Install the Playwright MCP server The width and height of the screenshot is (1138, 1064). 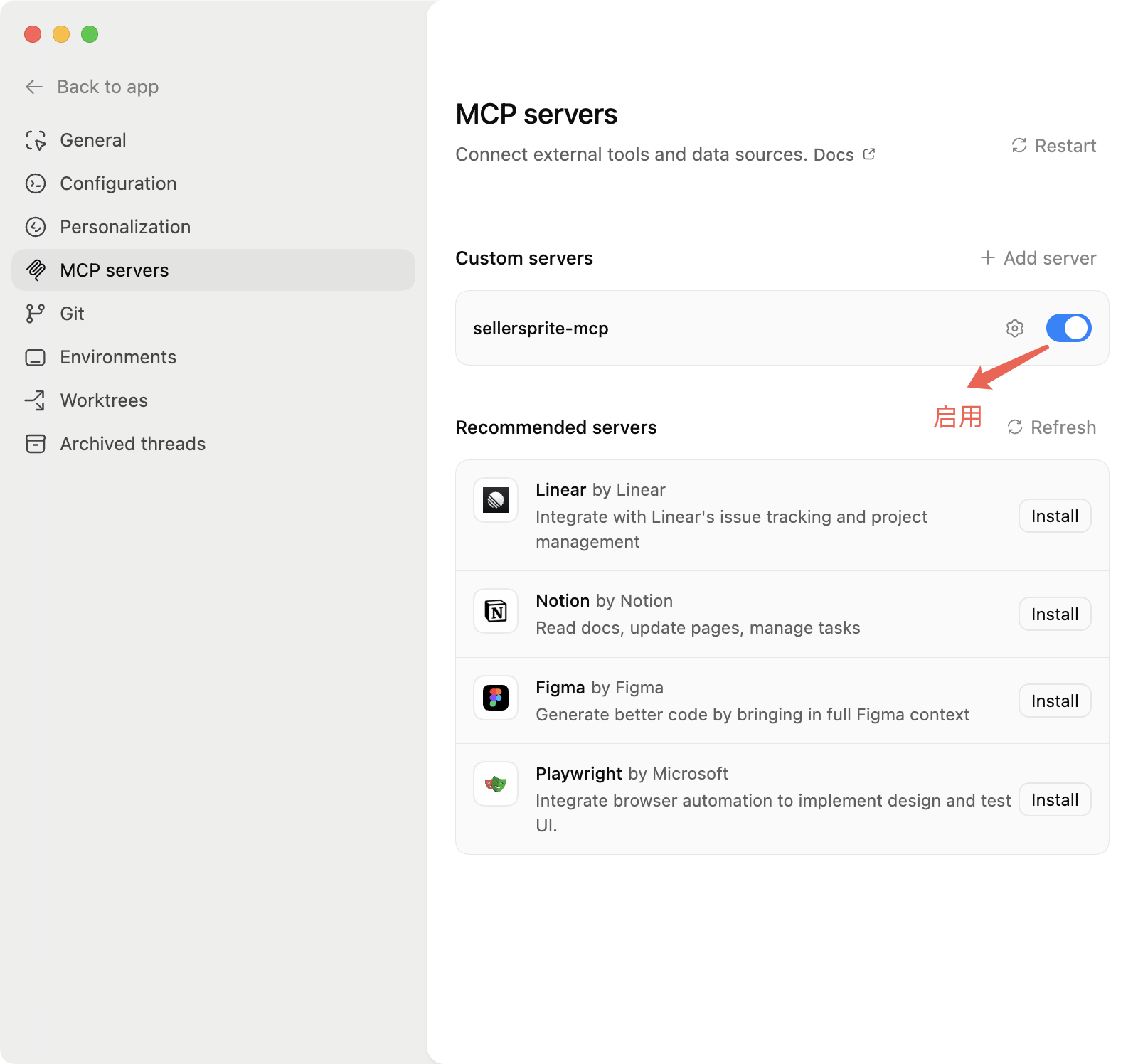[1055, 800]
